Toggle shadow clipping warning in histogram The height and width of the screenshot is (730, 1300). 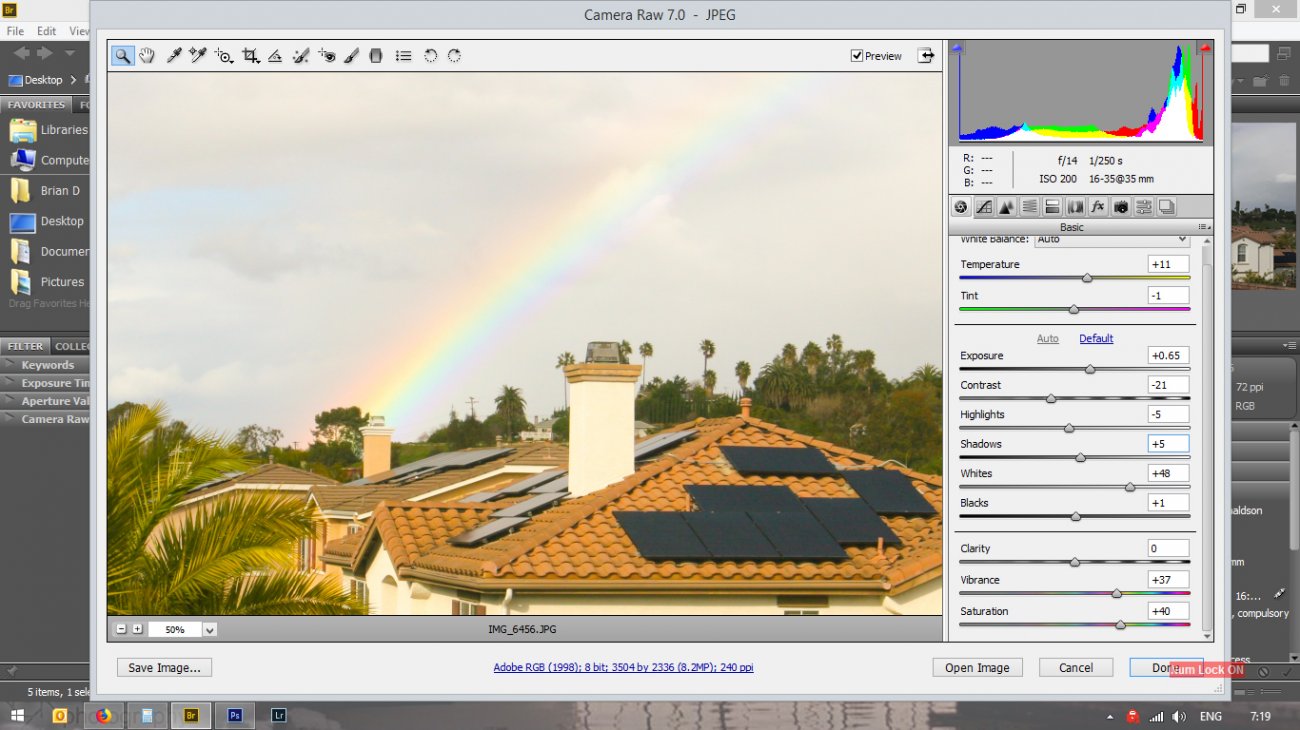coord(958,47)
